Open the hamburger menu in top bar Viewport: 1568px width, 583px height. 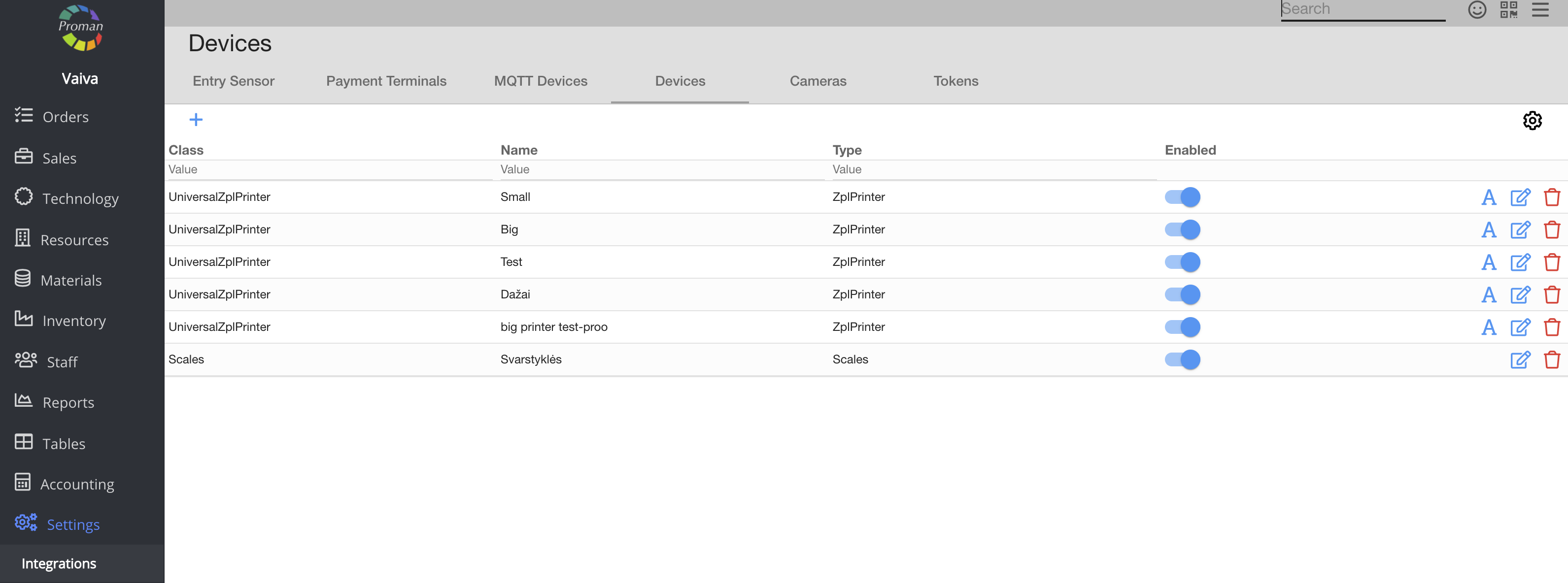[1540, 10]
